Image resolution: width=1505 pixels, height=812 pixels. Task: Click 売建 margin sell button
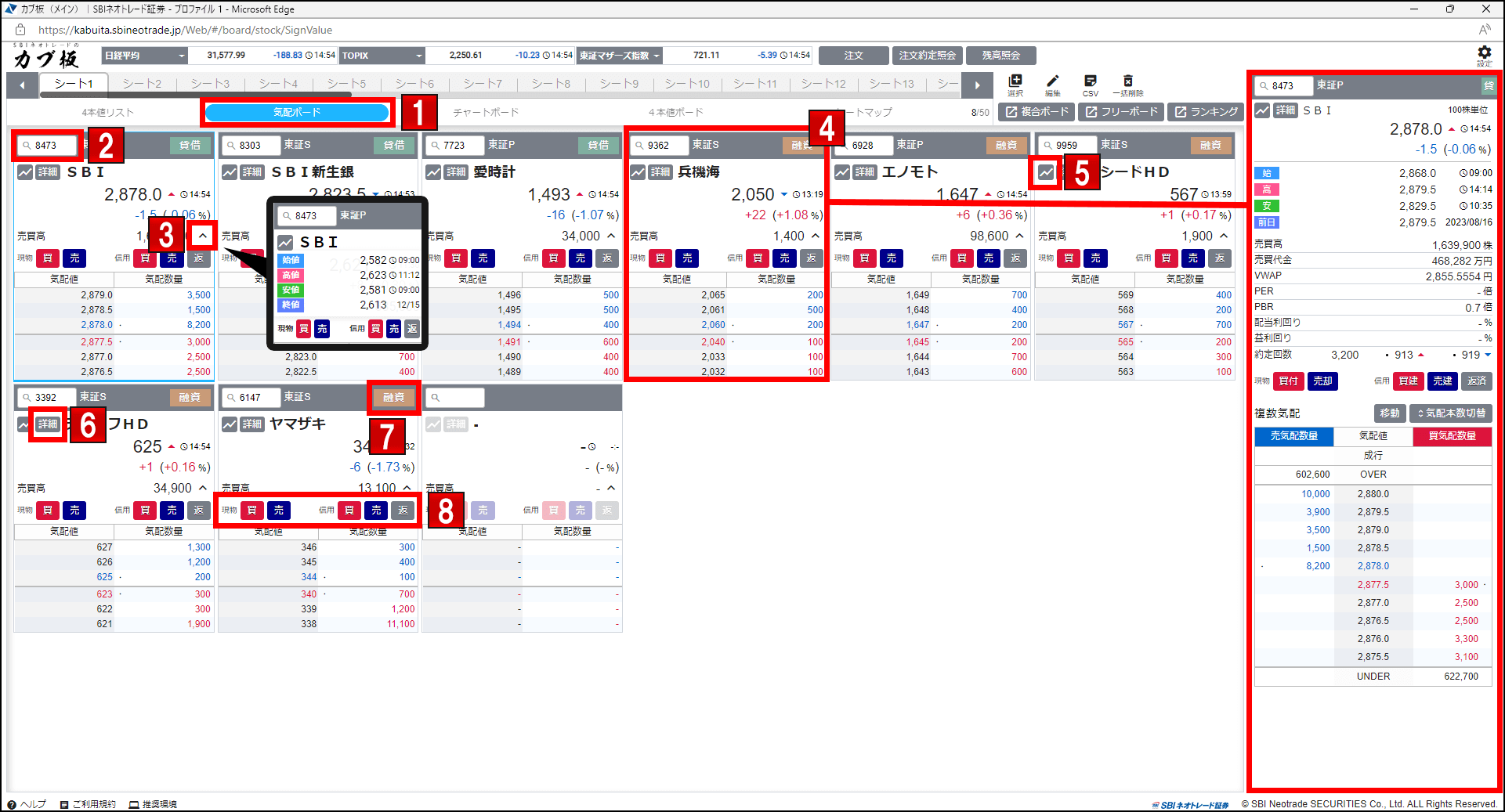pos(1443,381)
